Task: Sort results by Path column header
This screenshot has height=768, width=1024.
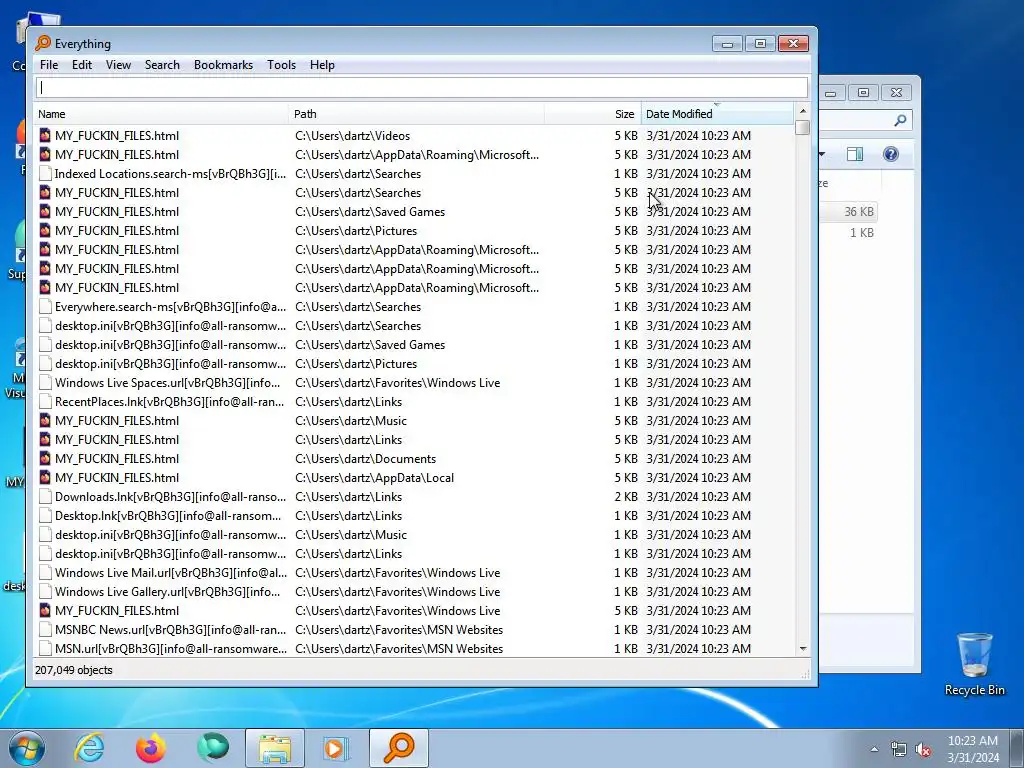Action: pos(417,114)
